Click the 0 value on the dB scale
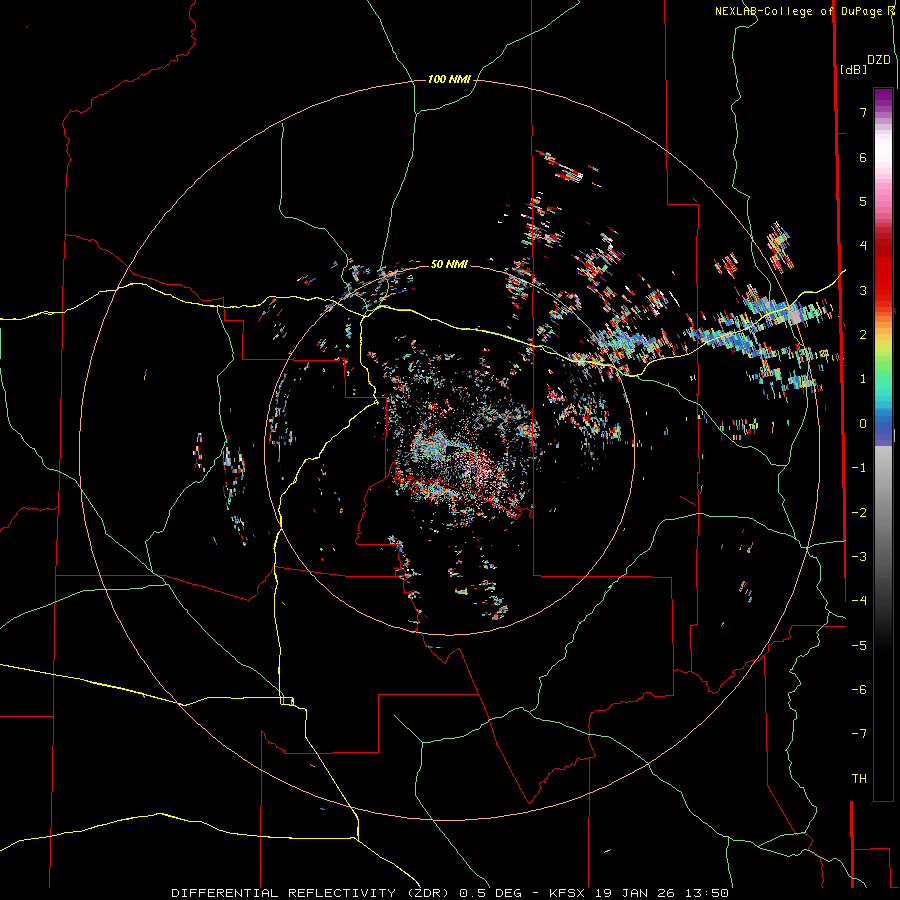Viewport: 900px width, 900px height. coord(863,423)
